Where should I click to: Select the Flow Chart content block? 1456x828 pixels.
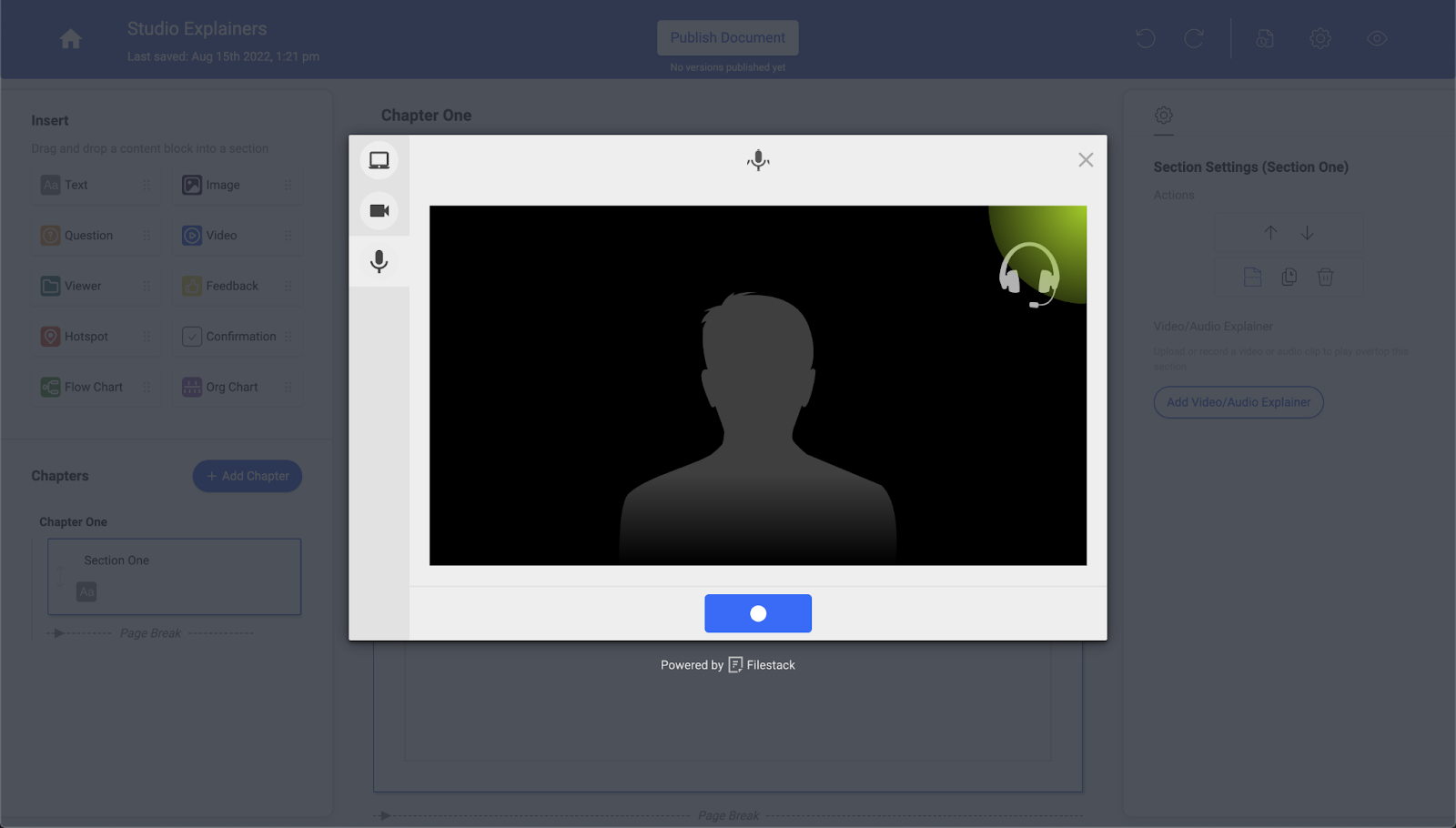[96, 387]
